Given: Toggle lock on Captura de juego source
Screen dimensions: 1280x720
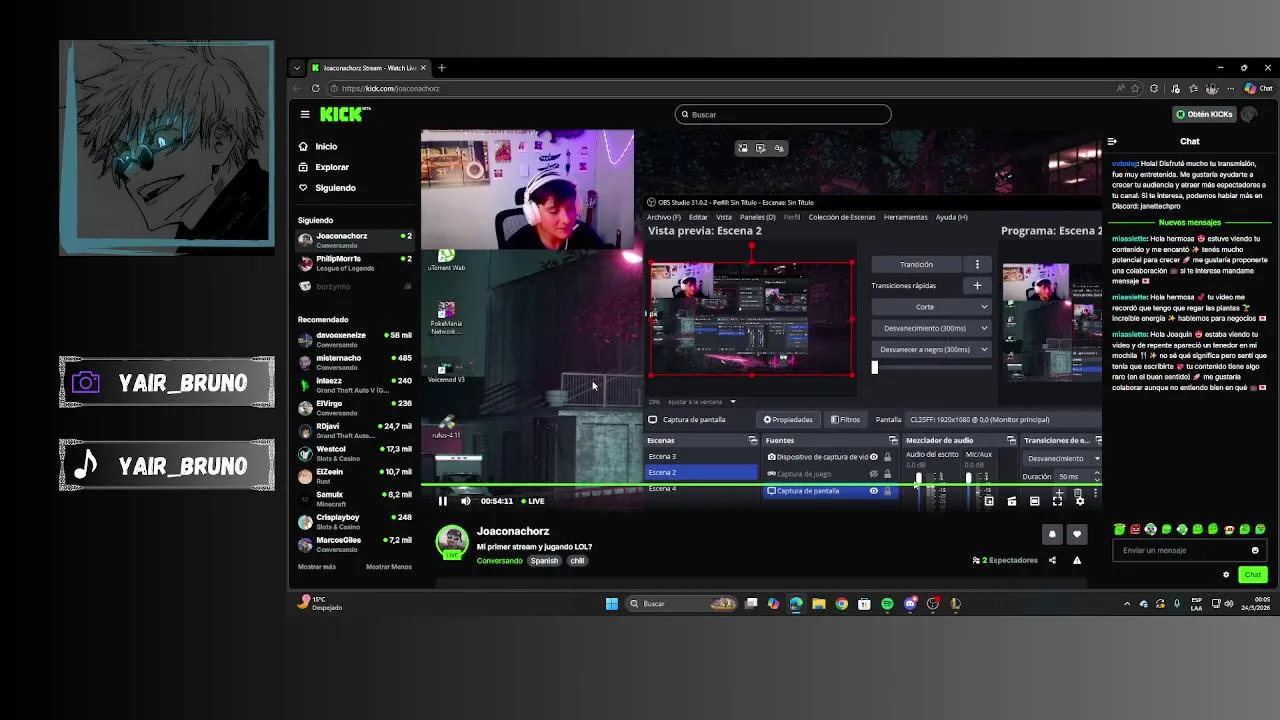Looking at the screenshot, I should (887, 474).
